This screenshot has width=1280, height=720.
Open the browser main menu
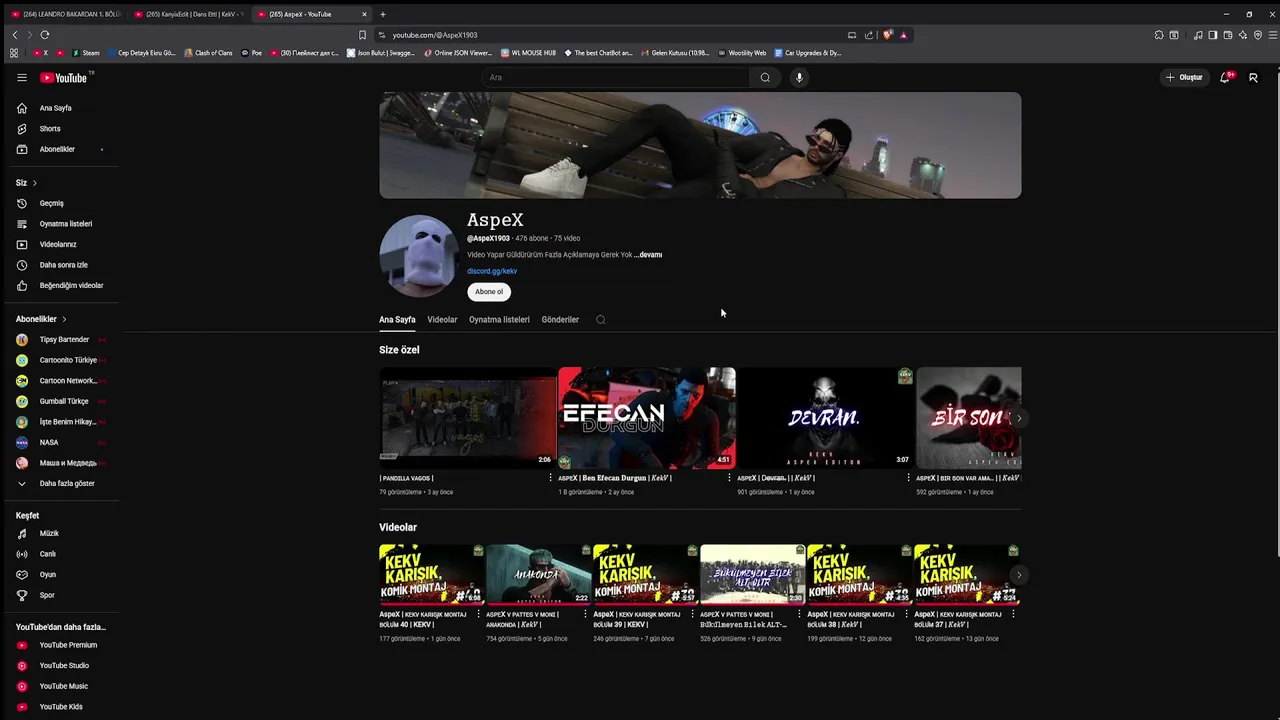(1272, 35)
